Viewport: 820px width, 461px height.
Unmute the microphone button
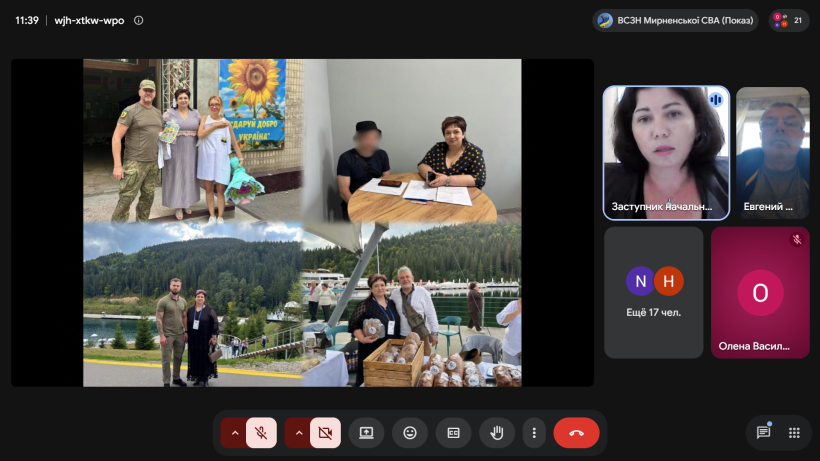click(x=261, y=433)
